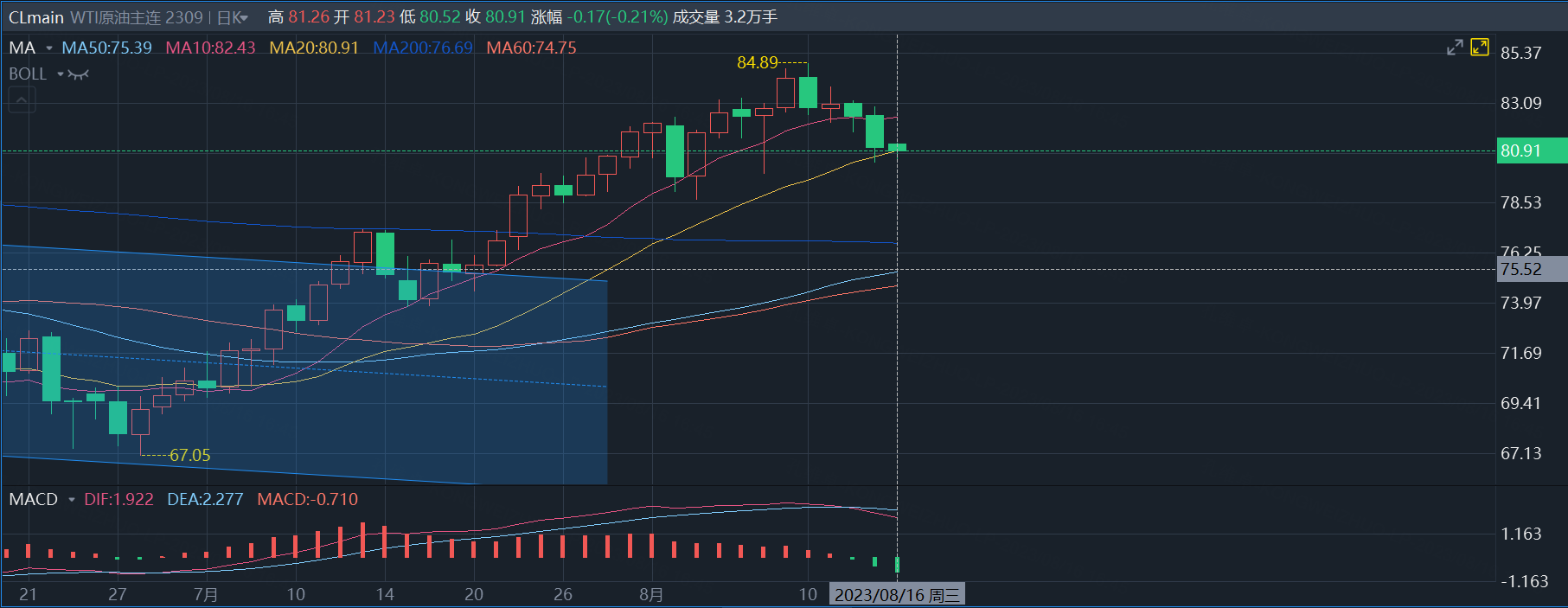Image resolution: width=1568 pixels, height=608 pixels.
Task: Click the 8月 date axis label
Action: (x=651, y=595)
